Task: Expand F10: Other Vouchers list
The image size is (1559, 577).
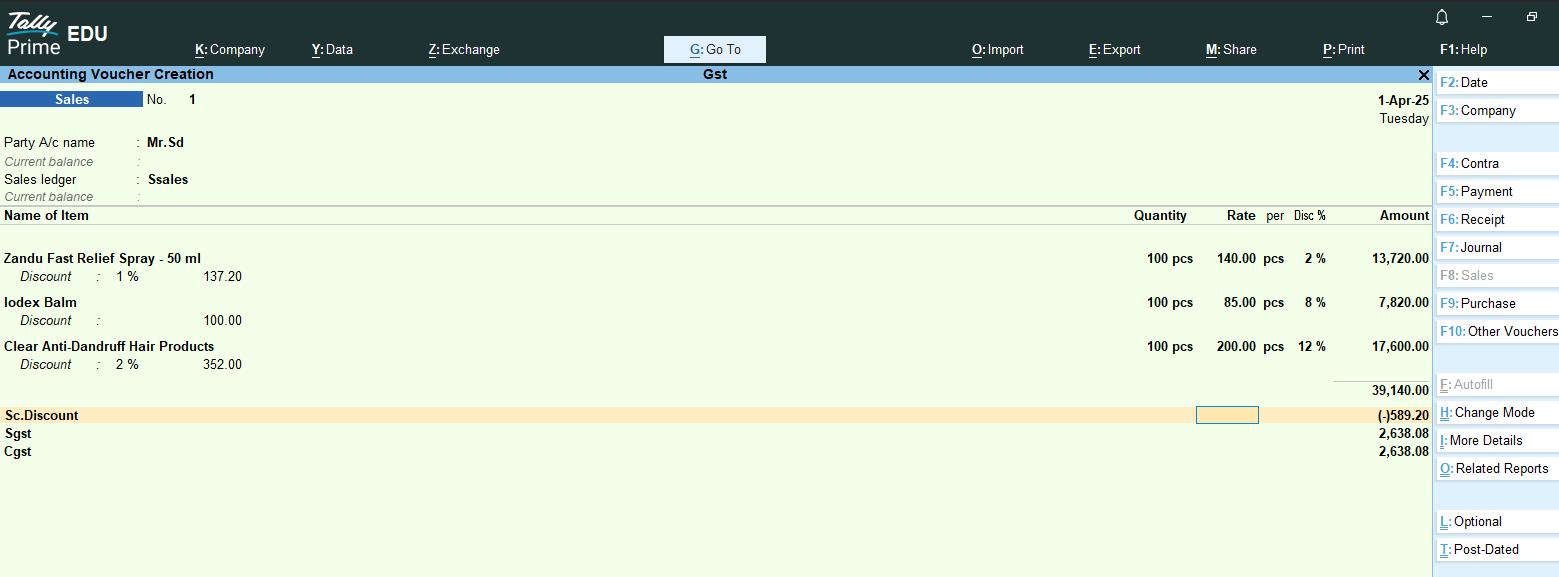Action: tap(1498, 331)
